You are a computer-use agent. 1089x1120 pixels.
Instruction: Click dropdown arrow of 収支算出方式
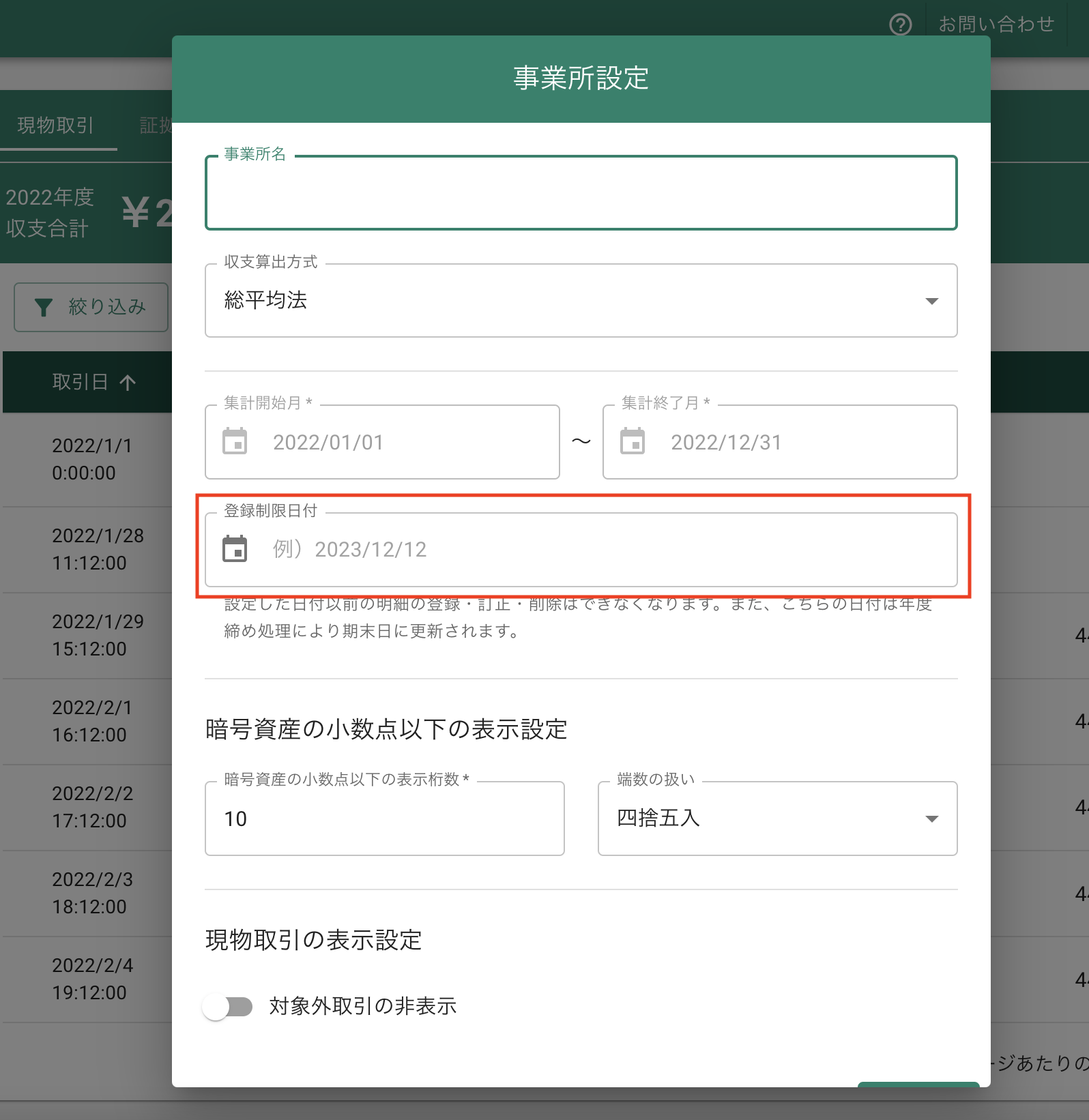[932, 301]
